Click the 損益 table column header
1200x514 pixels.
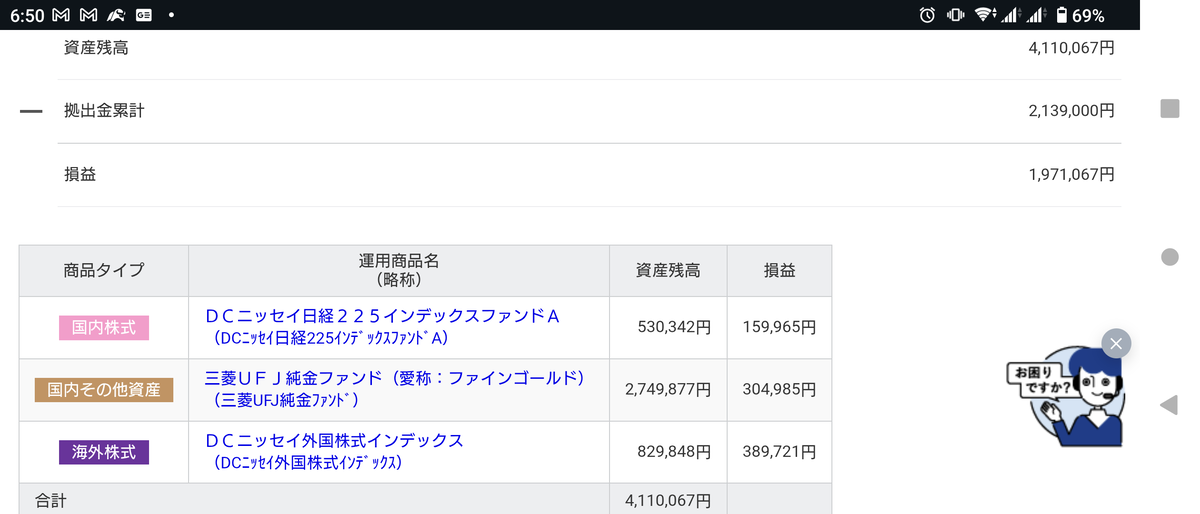(779, 270)
